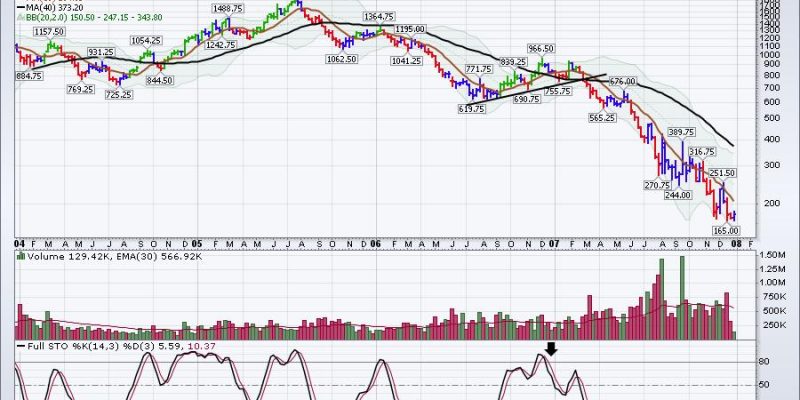Select the 1157.50 price label
This screenshot has height=400, width=800.
tap(49, 32)
